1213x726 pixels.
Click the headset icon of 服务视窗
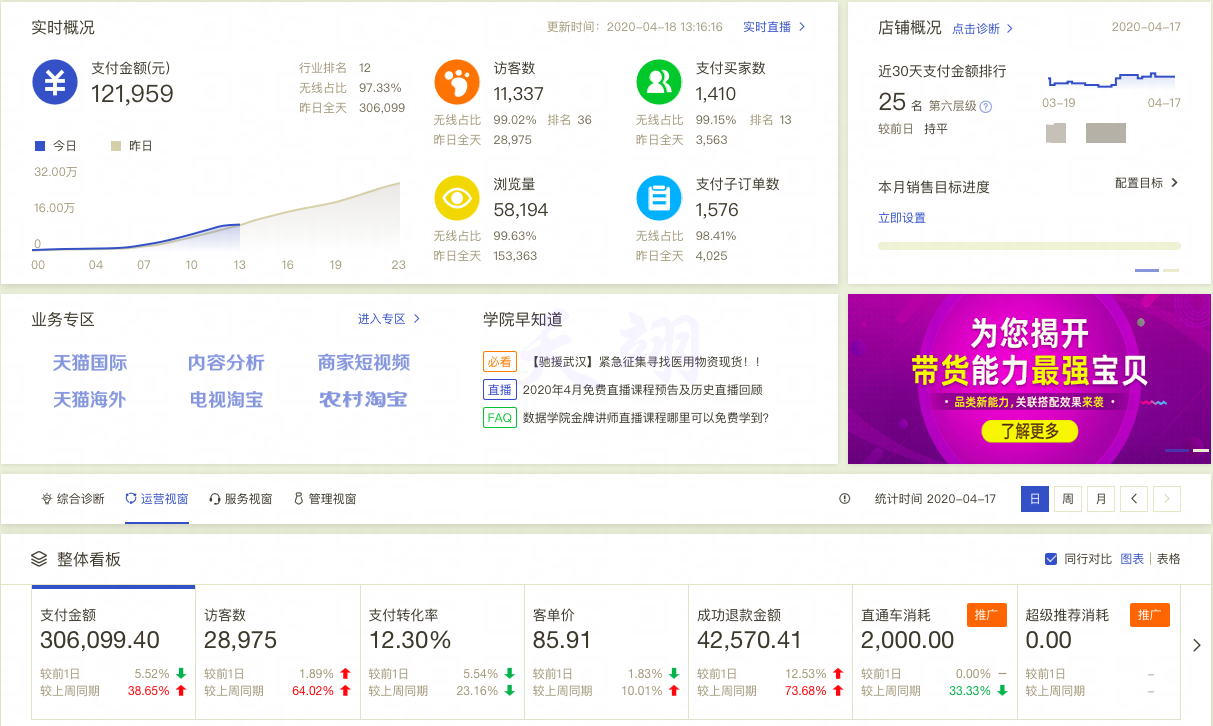tap(215, 498)
